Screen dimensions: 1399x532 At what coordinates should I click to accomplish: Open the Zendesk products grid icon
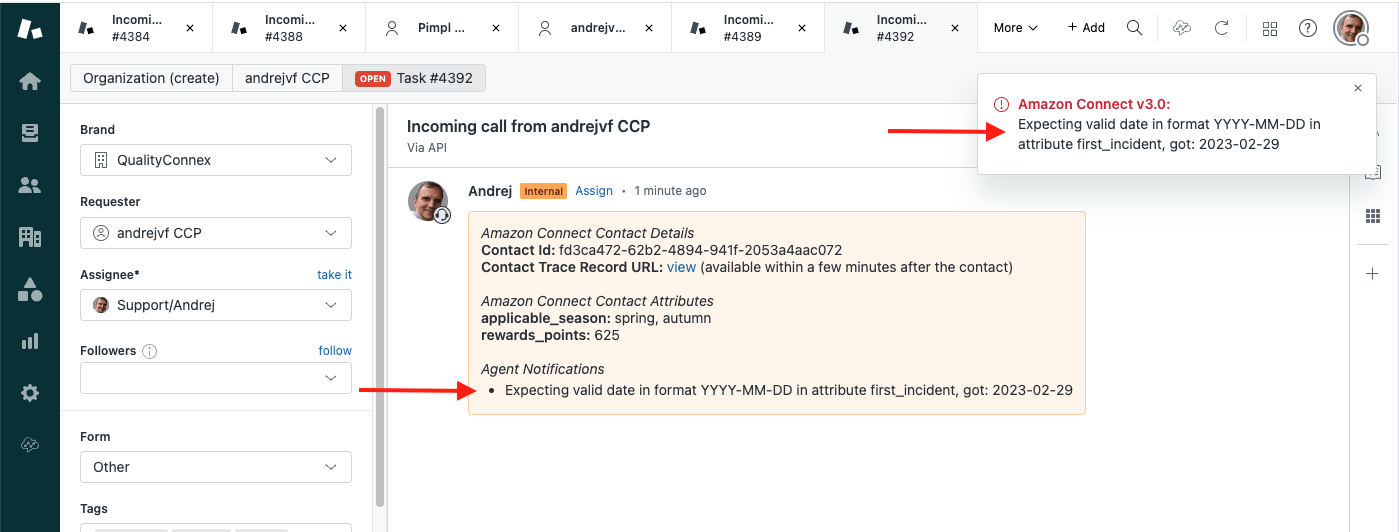[1270, 28]
